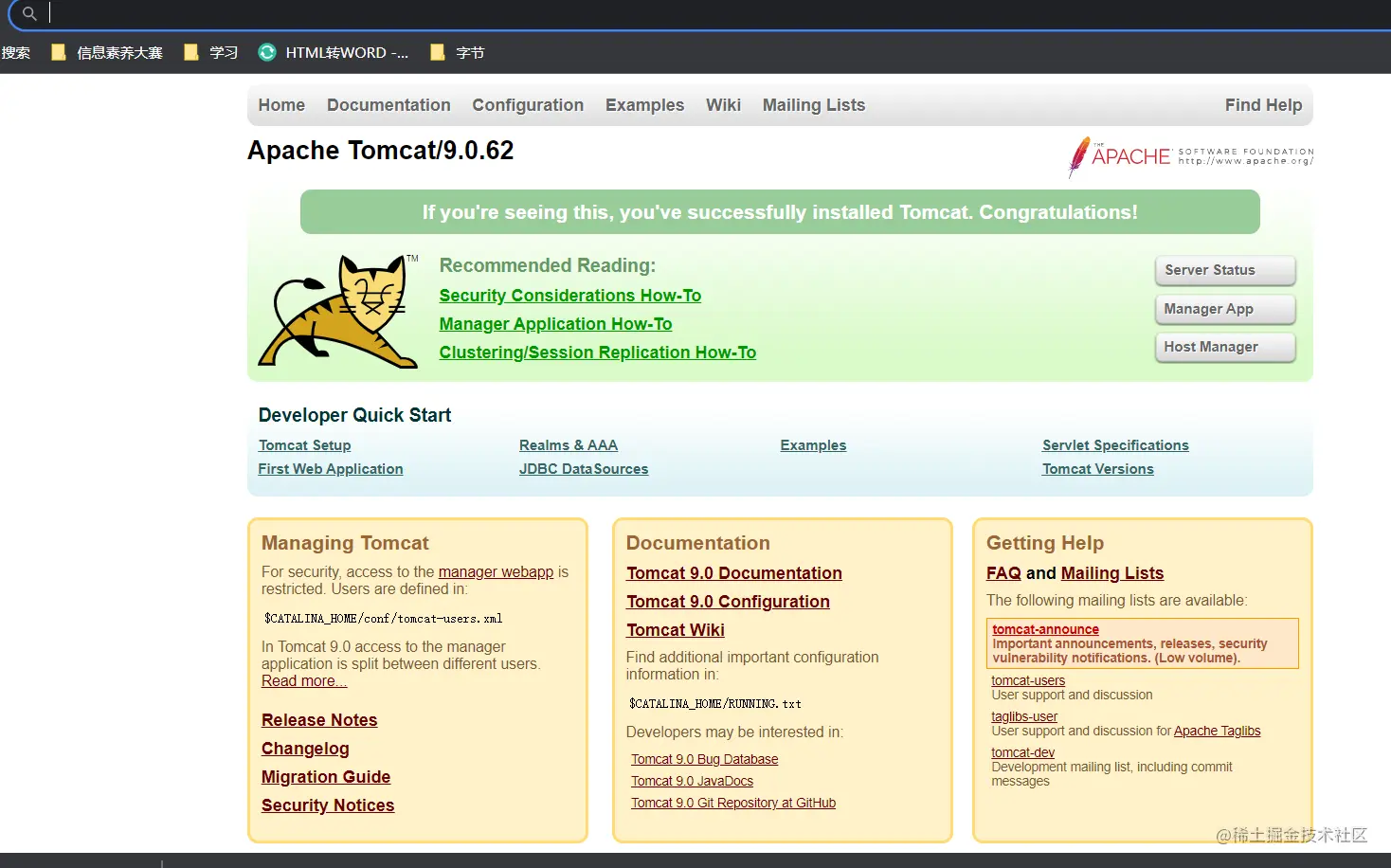This screenshot has width=1391, height=868.
Task: Open the taglibs-user mailing list link
Action: point(1024,716)
